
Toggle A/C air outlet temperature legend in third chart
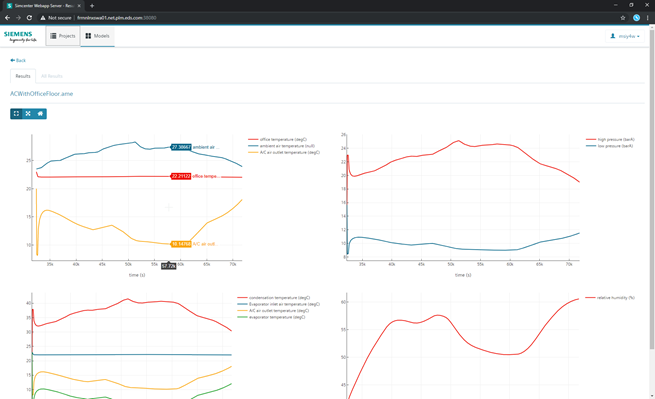click(x=273, y=311)
